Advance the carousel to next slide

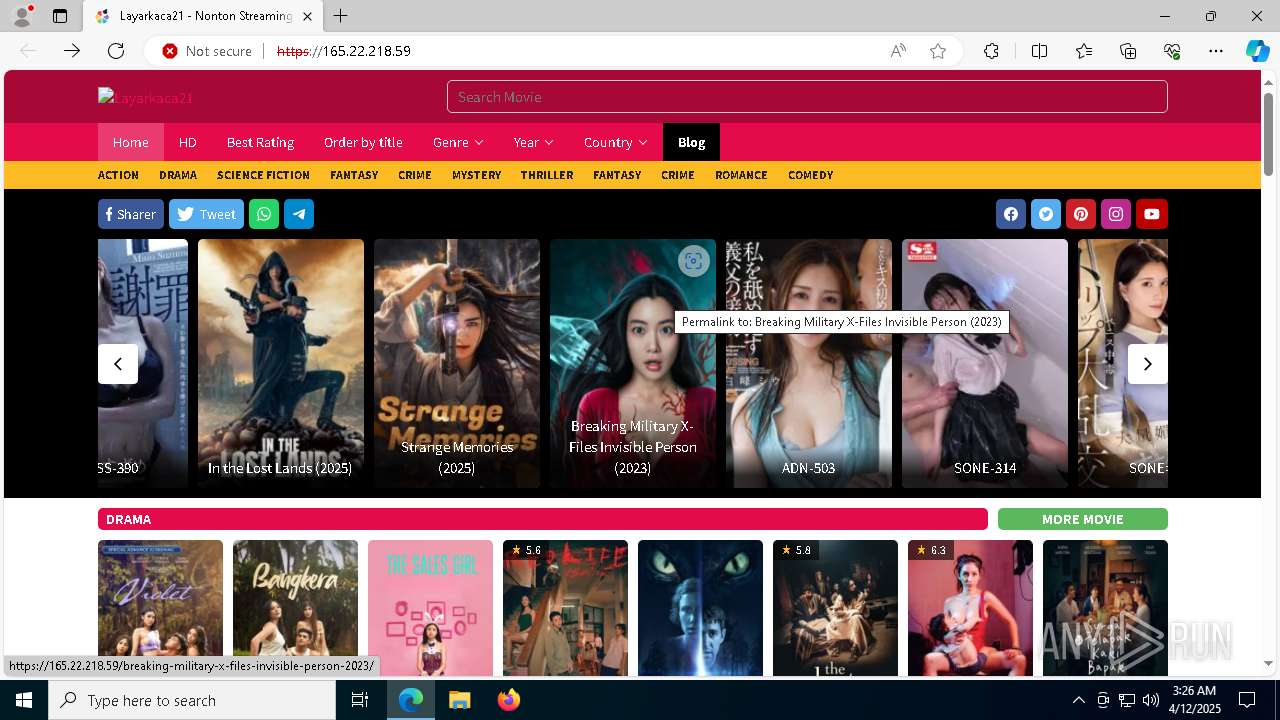1148,364
